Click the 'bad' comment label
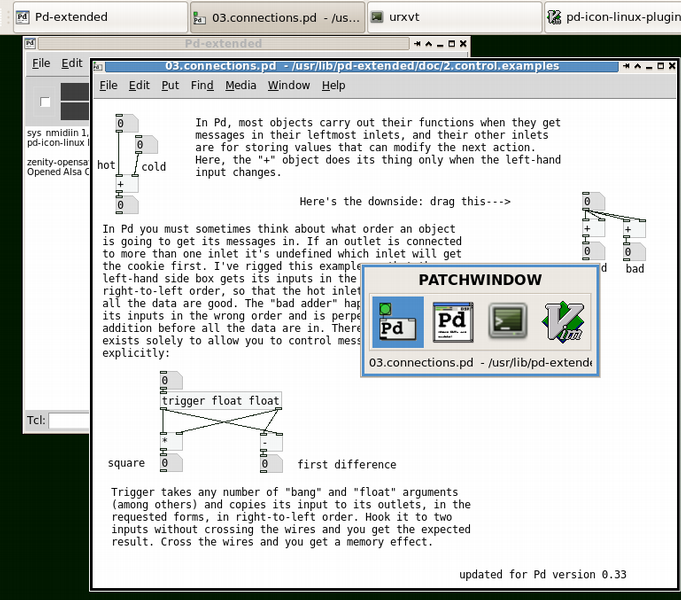Viewport: 681px width, 600px height. click(x=635, y=269)
